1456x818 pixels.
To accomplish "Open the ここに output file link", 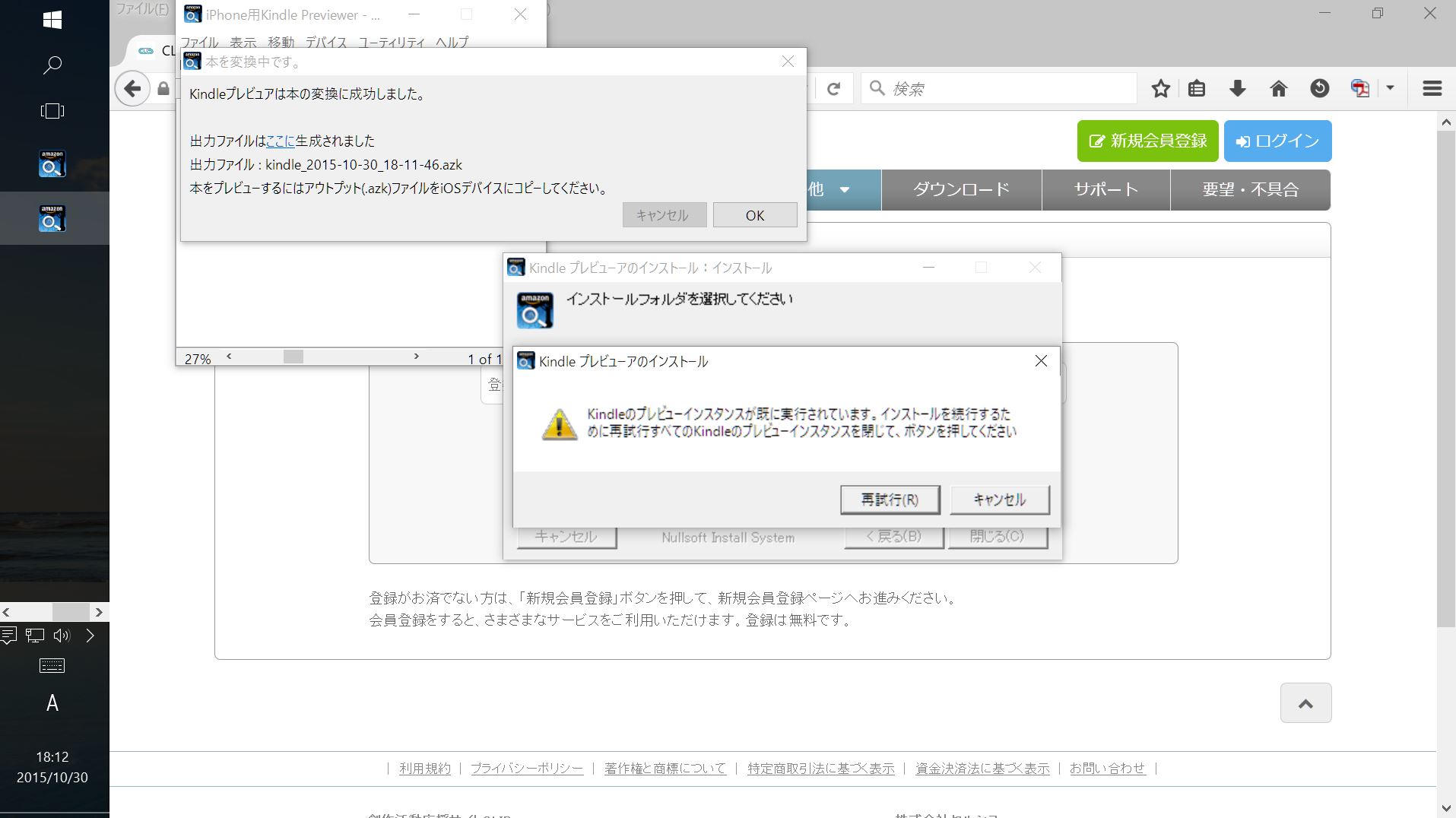I will [x=280, y=141].
